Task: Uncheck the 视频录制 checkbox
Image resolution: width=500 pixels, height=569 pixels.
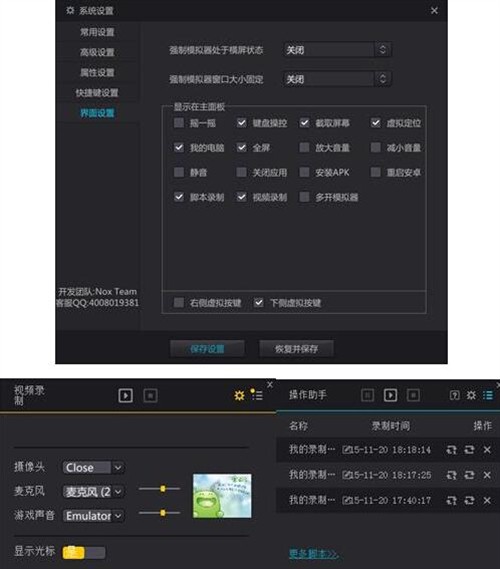Action: pyautogui.click(x=241, y=197)
